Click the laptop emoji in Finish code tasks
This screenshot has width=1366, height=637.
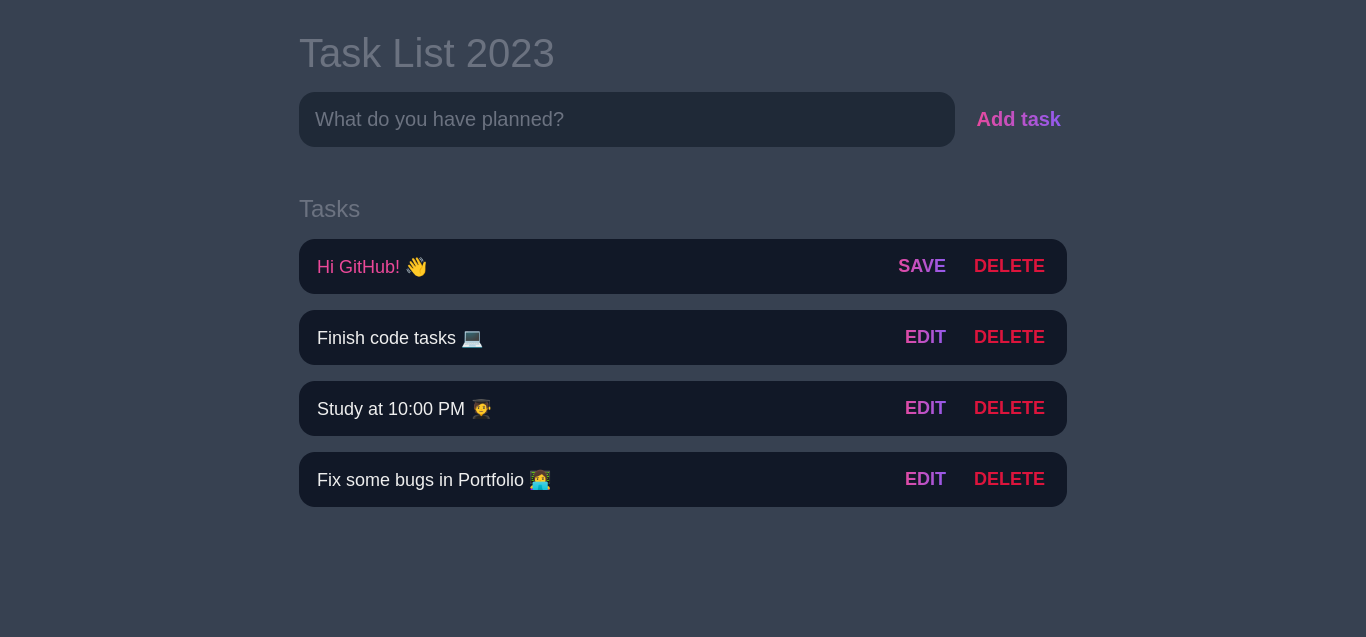pos(472,338)
